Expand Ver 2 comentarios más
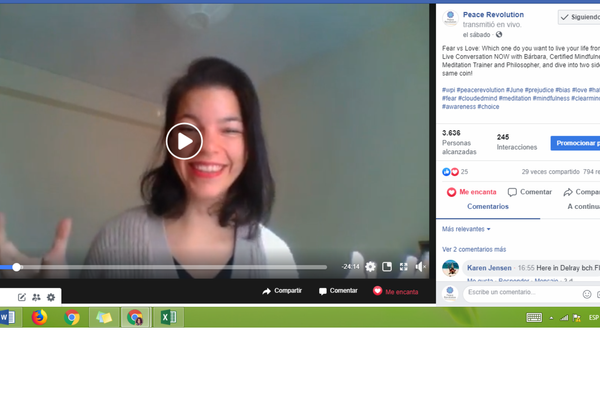Image resolution: width=600 pixels, height=400 pixels. click(x=474, y=249)
